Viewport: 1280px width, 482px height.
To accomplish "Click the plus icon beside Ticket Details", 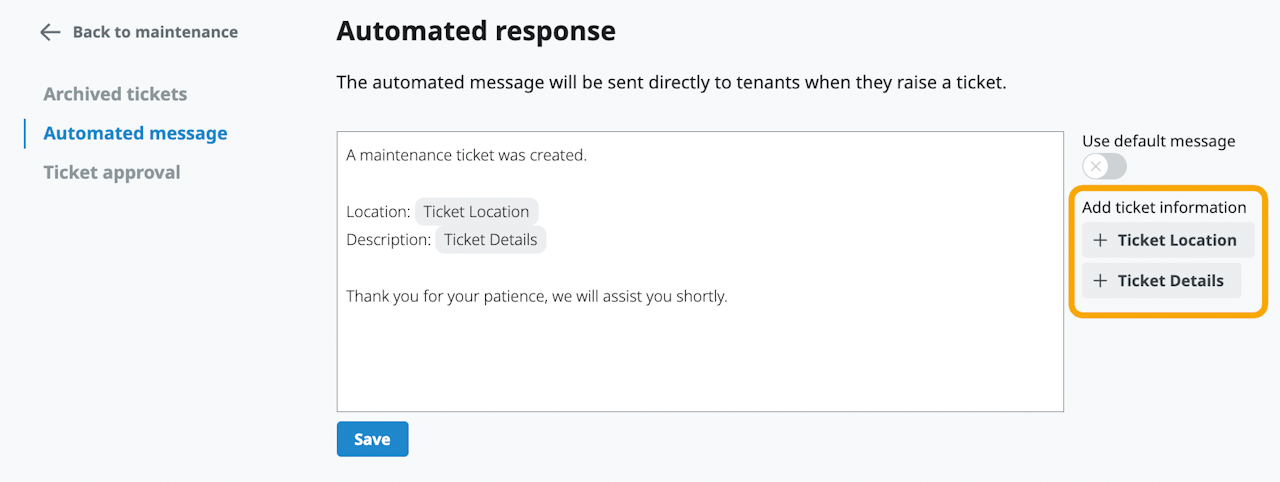I will (x=1100, y=281).
